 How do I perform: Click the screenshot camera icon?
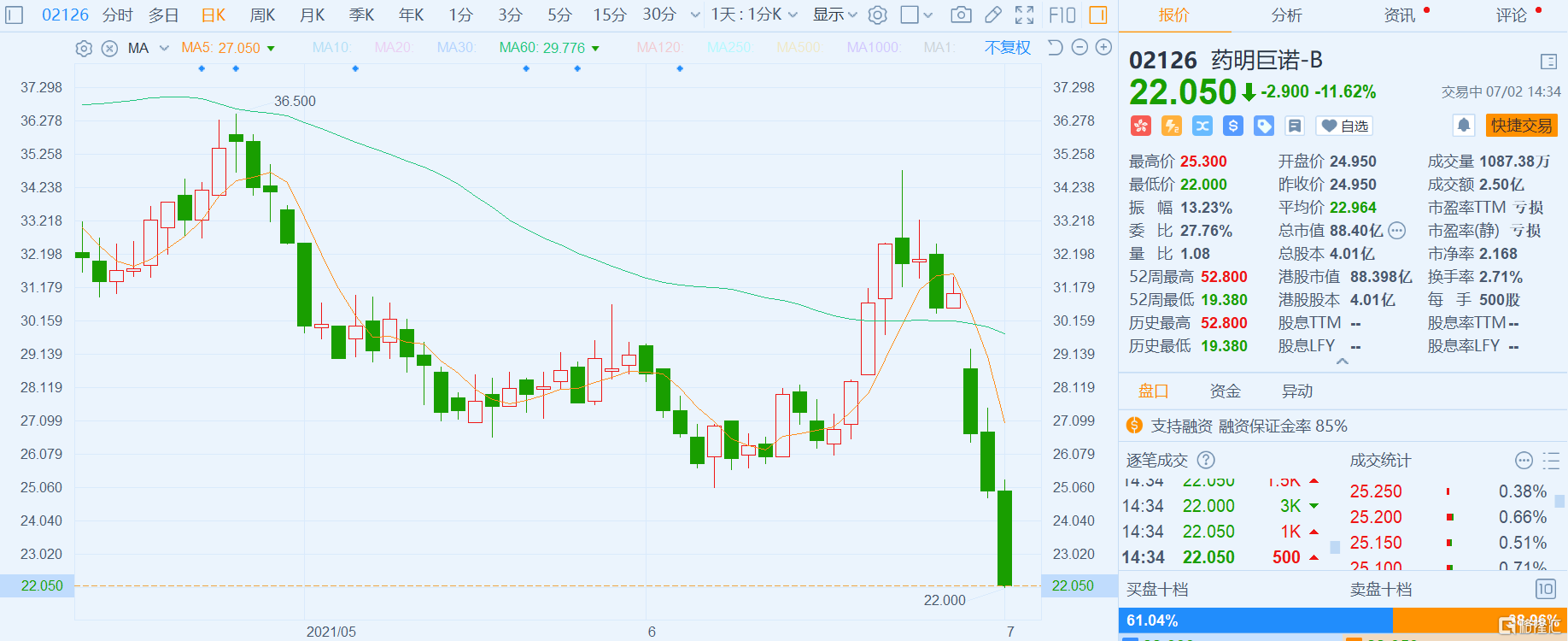(x=961, y=15)
